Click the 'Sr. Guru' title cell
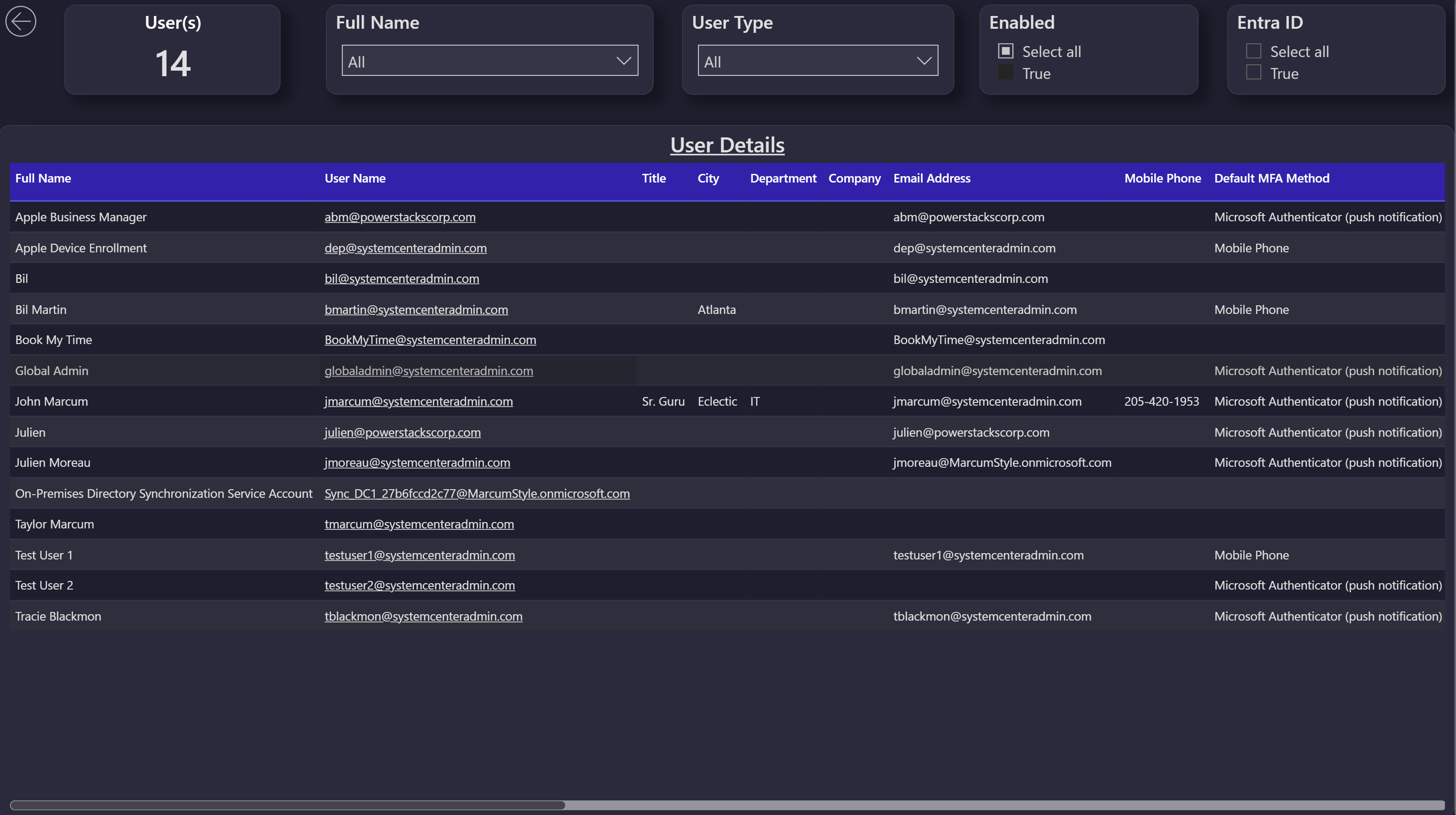 tap(663, 401)
